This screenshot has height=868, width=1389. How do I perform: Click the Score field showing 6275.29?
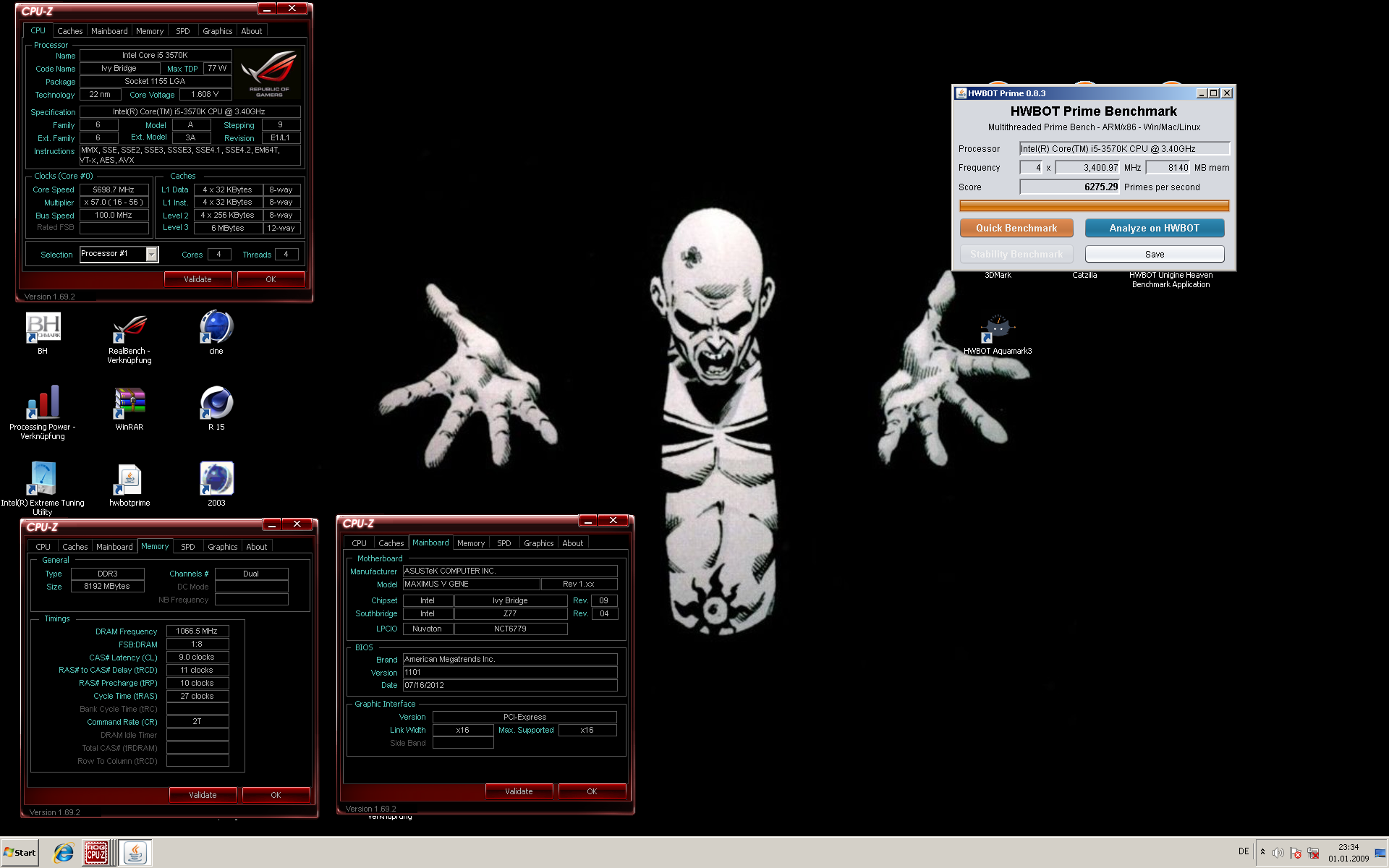pyautogui.click(x=1069, y=187)
